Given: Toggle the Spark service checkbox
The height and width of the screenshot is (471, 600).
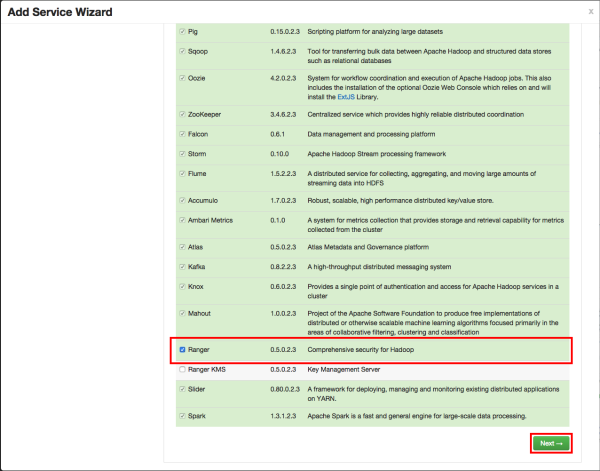Looking at the screenshot, I should (182, 416).
